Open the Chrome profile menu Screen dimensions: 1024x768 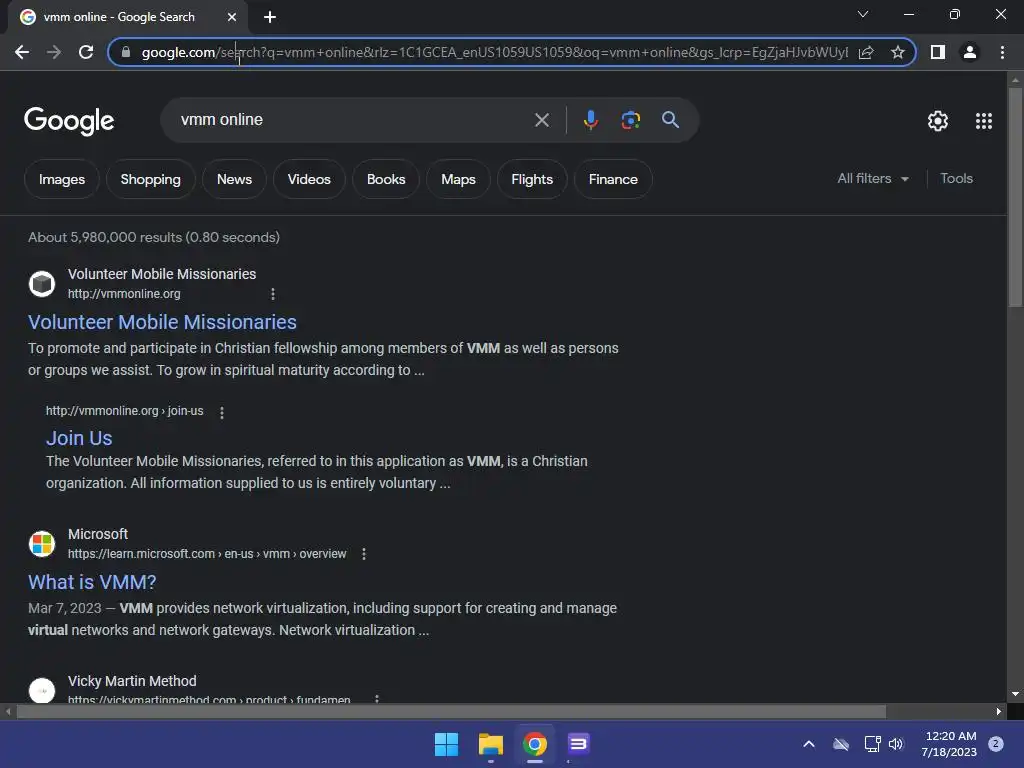click(x=970, y=52)
